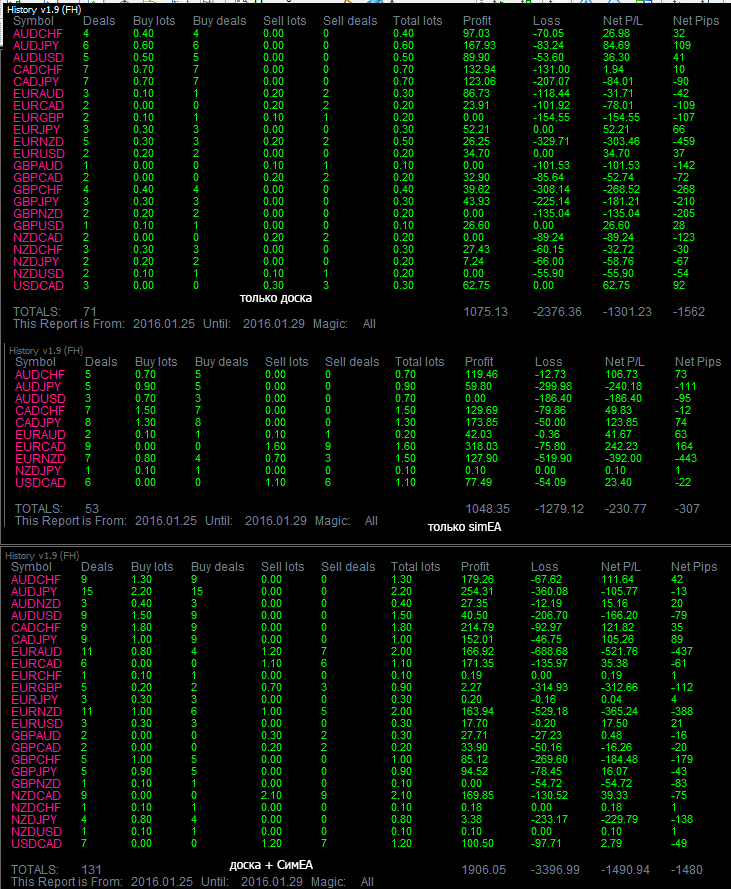Click Until date 2016.01.29 in 'только simEA' report
731x889 pixels.
[276, 521]
